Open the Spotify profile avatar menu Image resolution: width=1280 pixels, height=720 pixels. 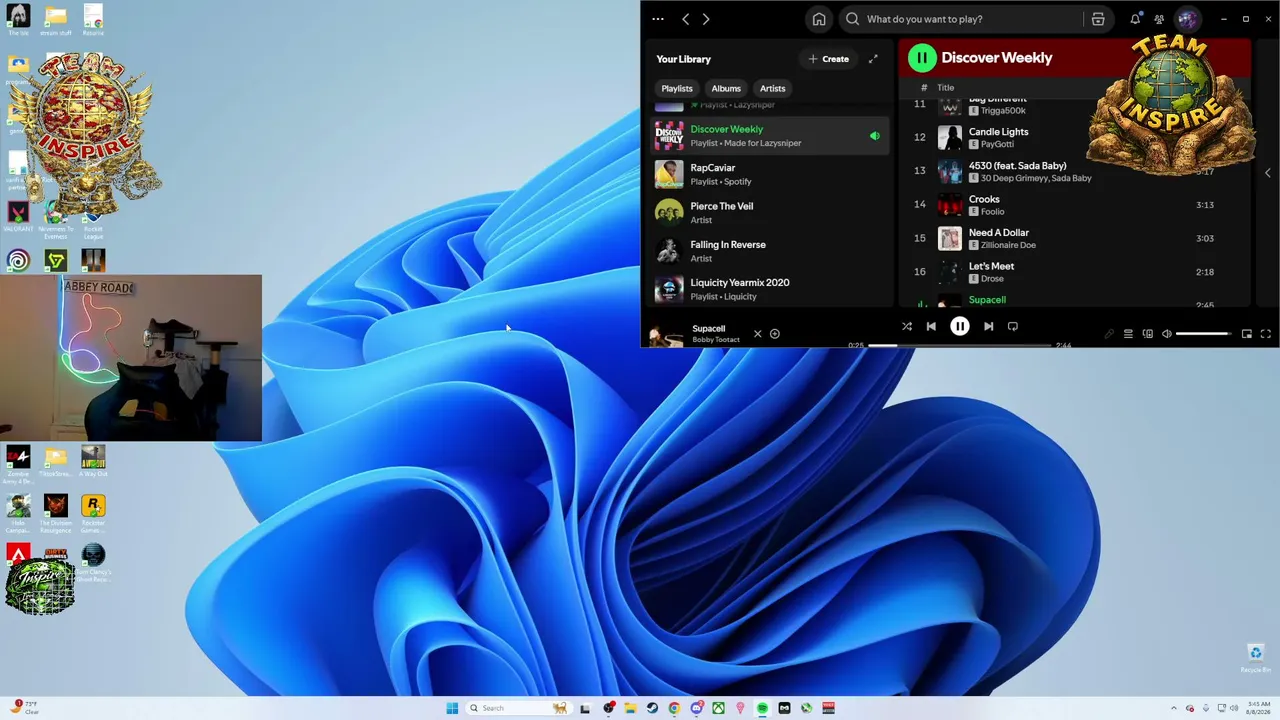[x=1187, y=19]
